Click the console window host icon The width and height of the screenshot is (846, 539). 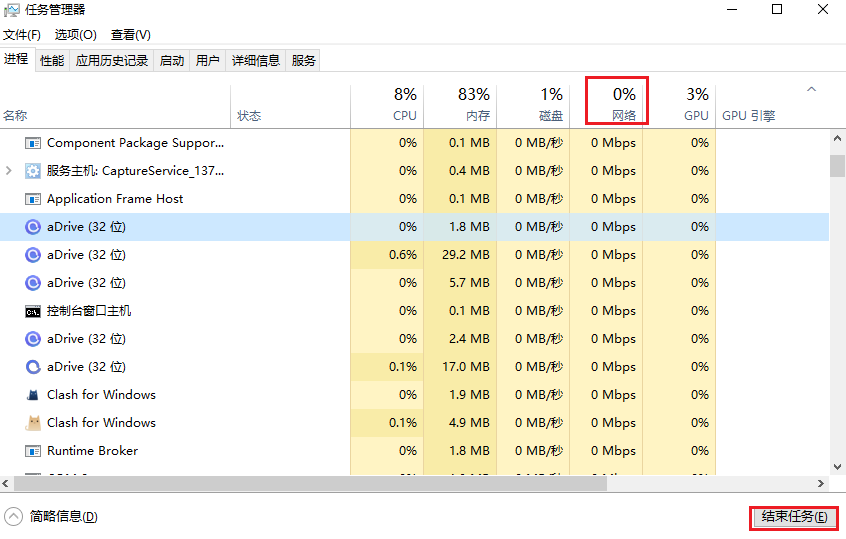[x=32, y=311]
